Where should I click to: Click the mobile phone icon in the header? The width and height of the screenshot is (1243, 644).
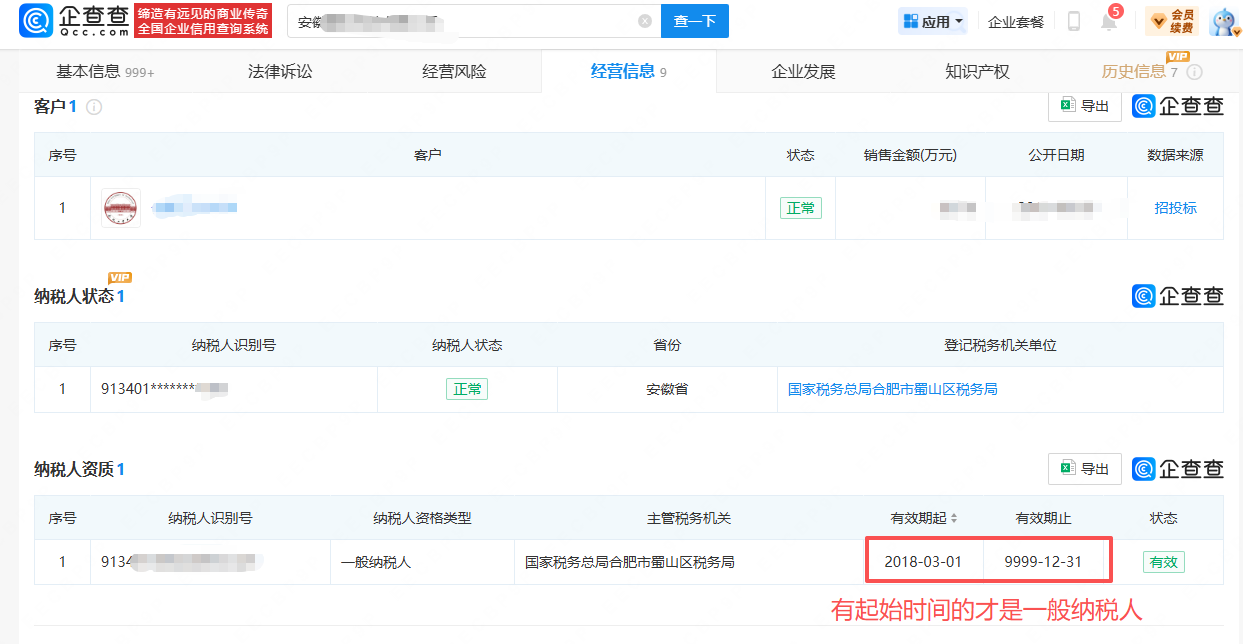tap(1074, 21)
